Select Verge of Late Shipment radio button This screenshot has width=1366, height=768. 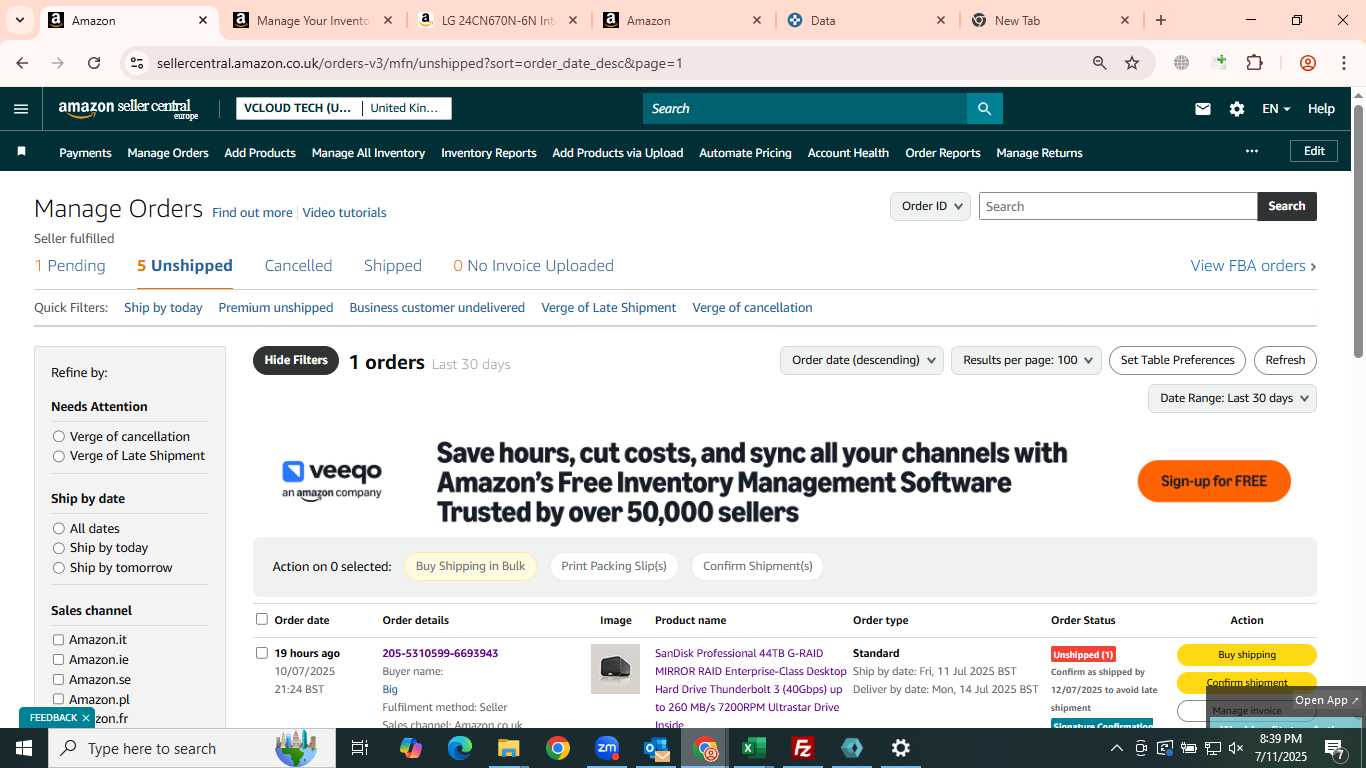(x=59, y=456)
